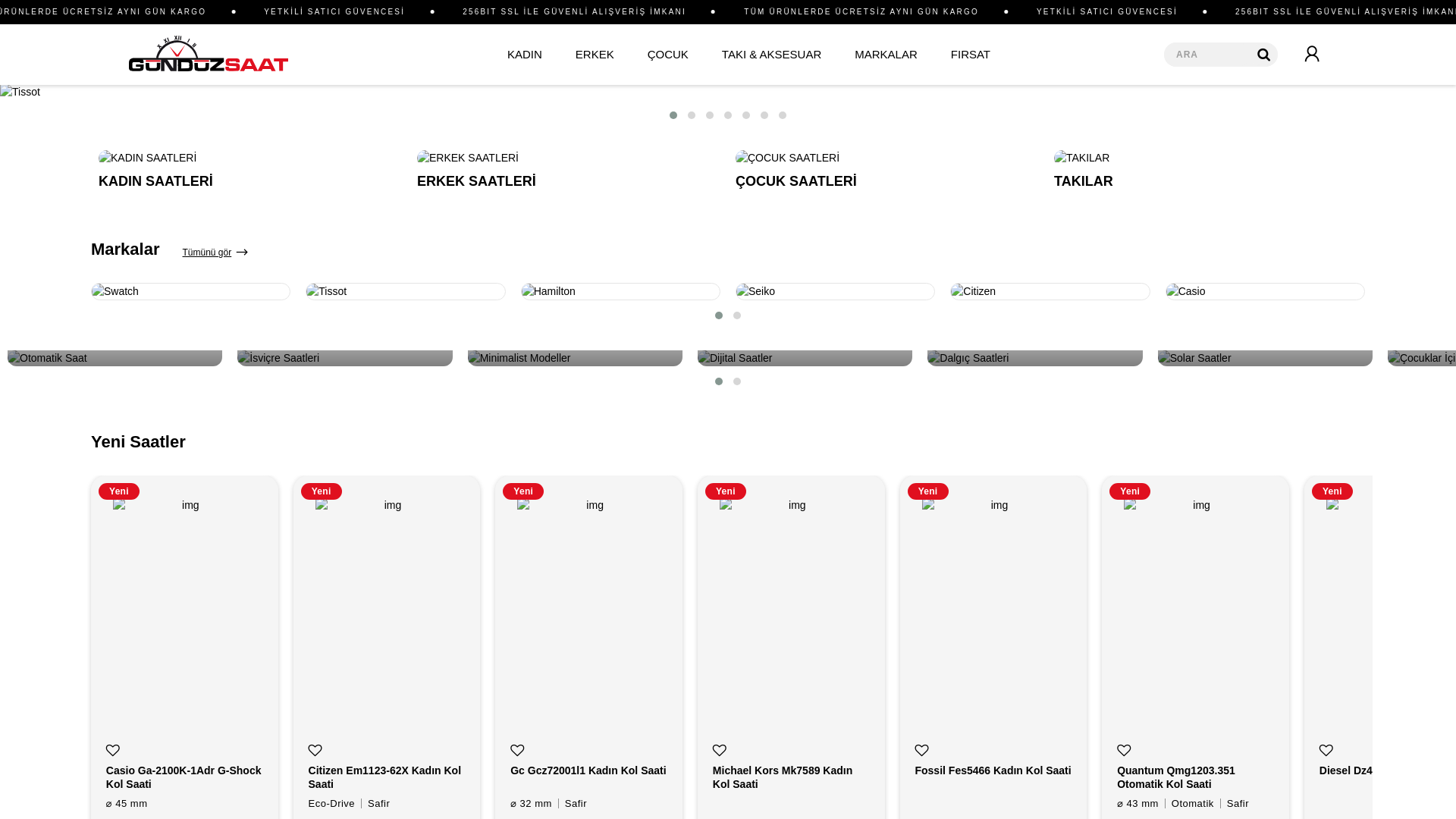Viewport: 1456px width, 819px height.
Task: Select the Seiko brand tile
Action: 835,292
